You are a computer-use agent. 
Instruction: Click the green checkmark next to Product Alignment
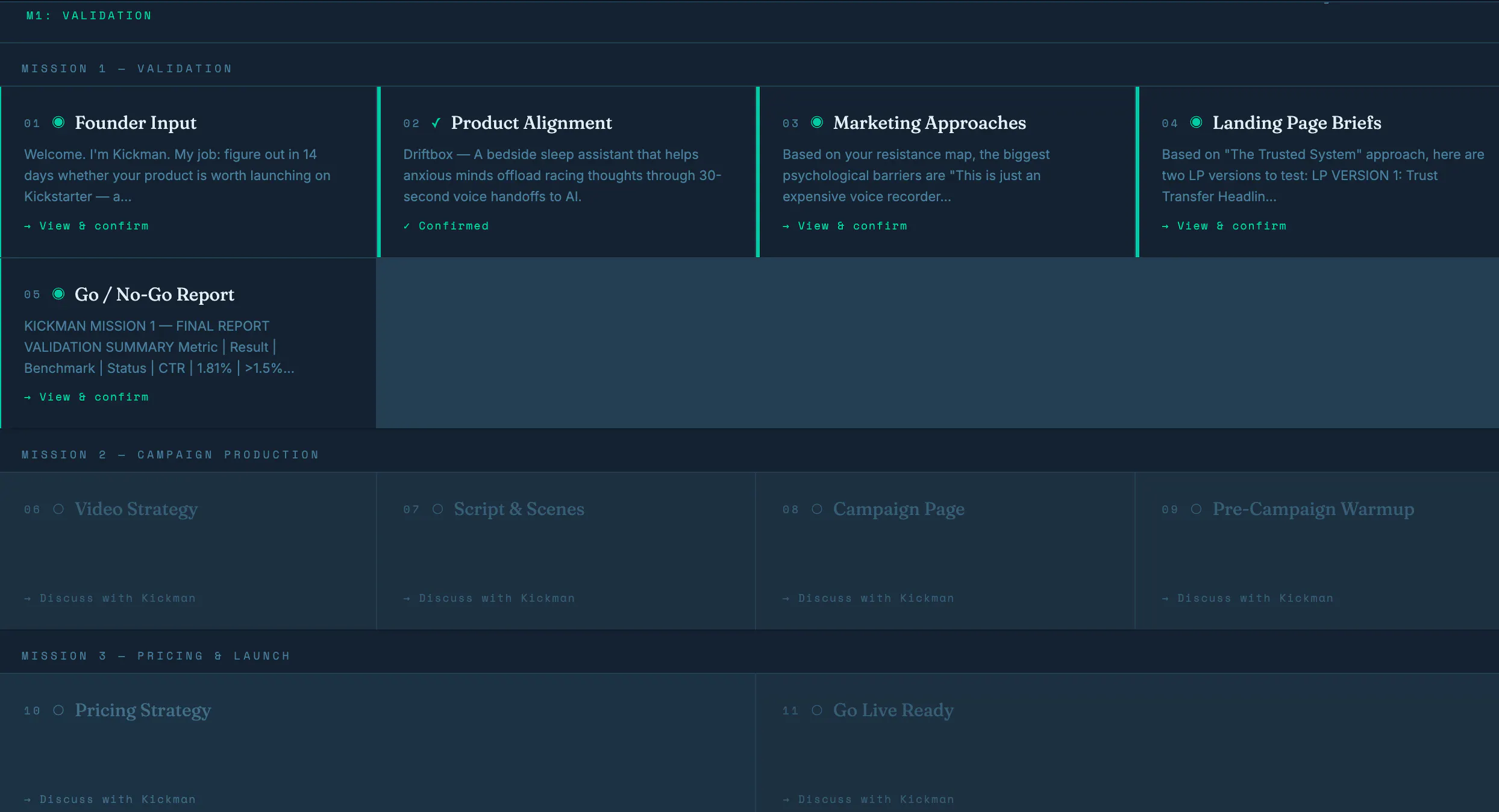[436, 123]
